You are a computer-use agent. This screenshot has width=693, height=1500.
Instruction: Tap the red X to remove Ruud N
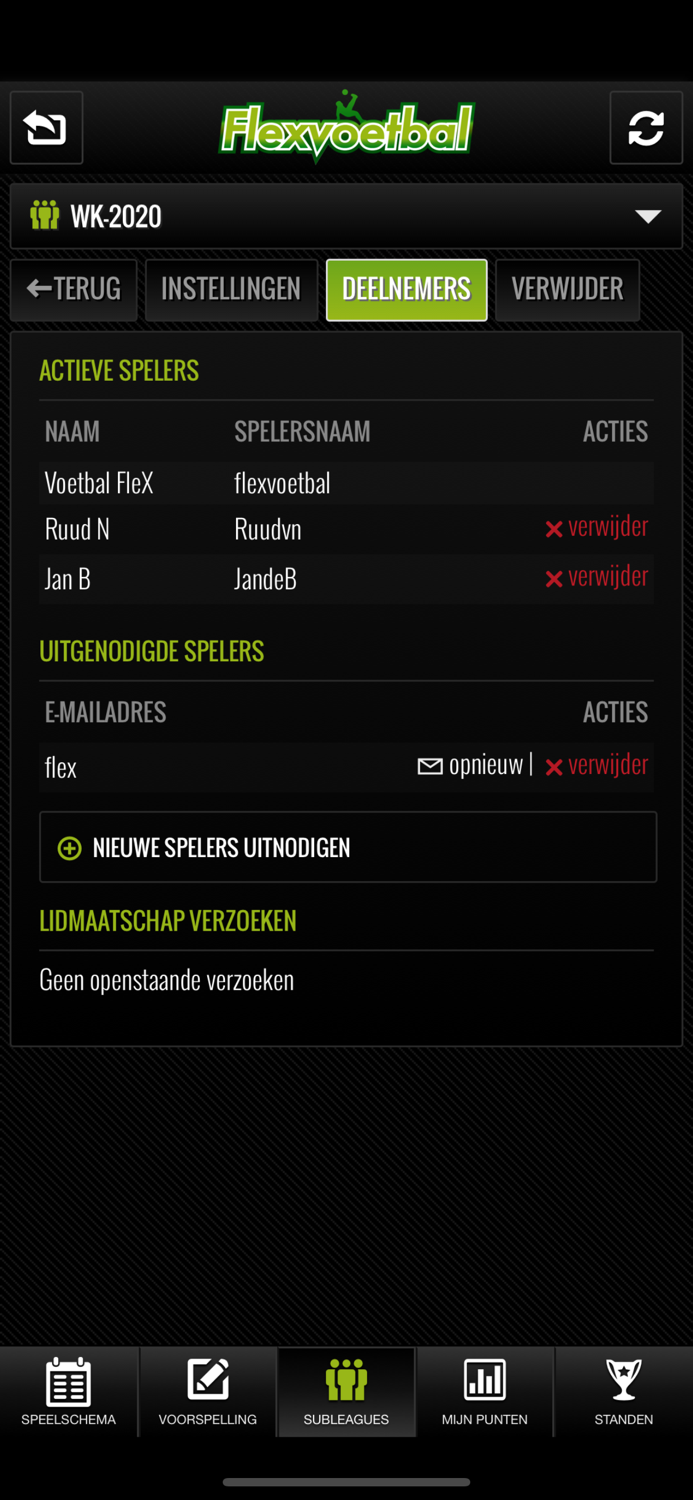tap(554, 528)
